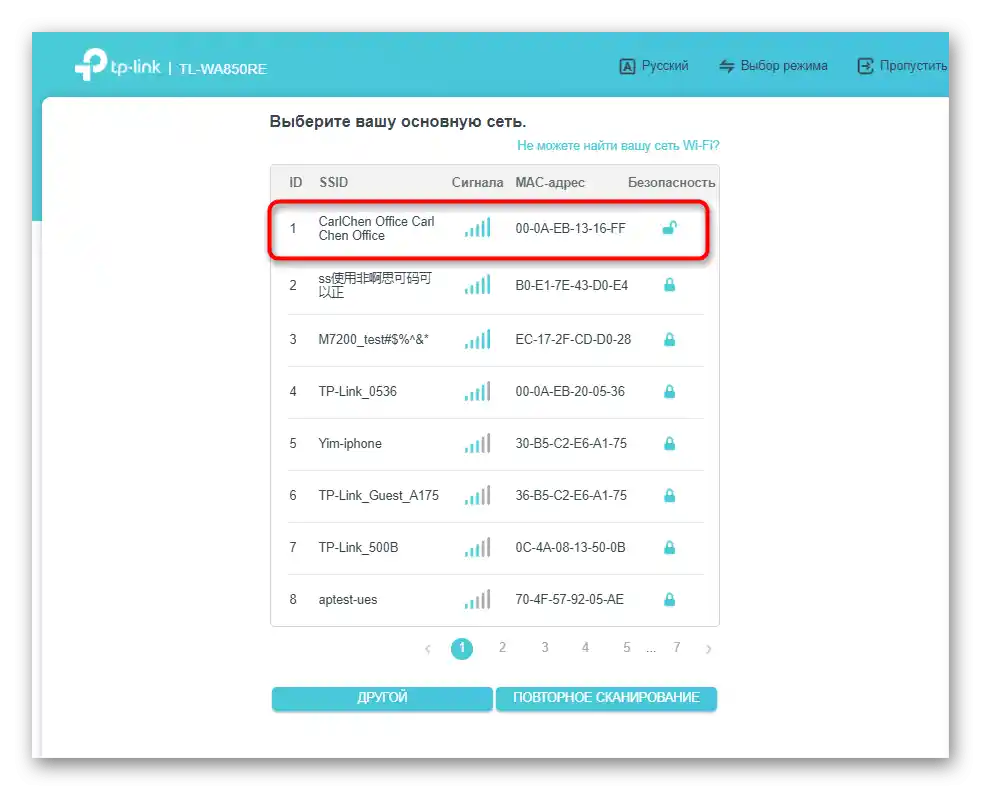
Task: Click the MAC-адрес column header
Action: coord(550,183)
